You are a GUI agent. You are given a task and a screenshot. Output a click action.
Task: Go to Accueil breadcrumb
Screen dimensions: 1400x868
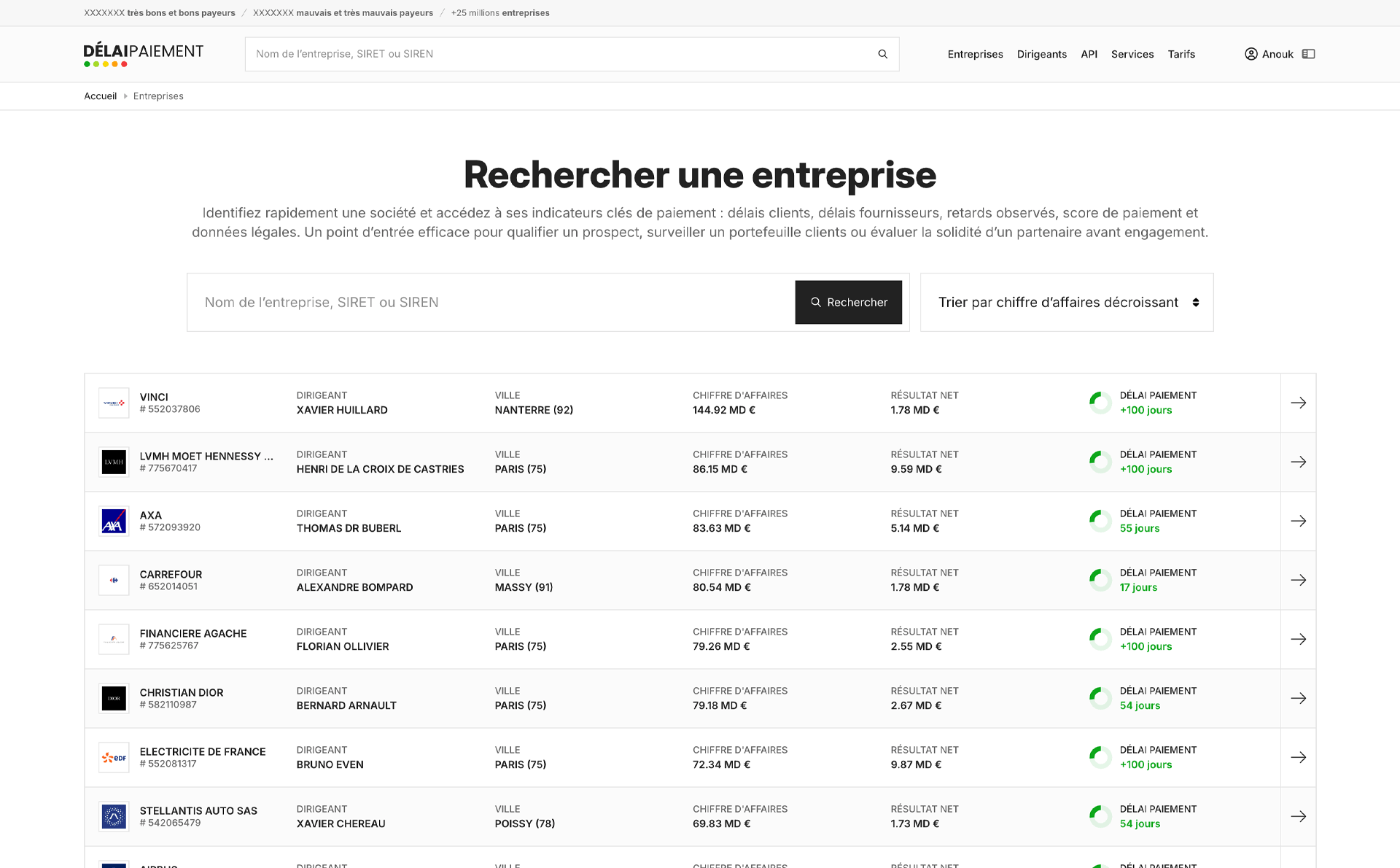pyautogui.click(x=100, y=96)
